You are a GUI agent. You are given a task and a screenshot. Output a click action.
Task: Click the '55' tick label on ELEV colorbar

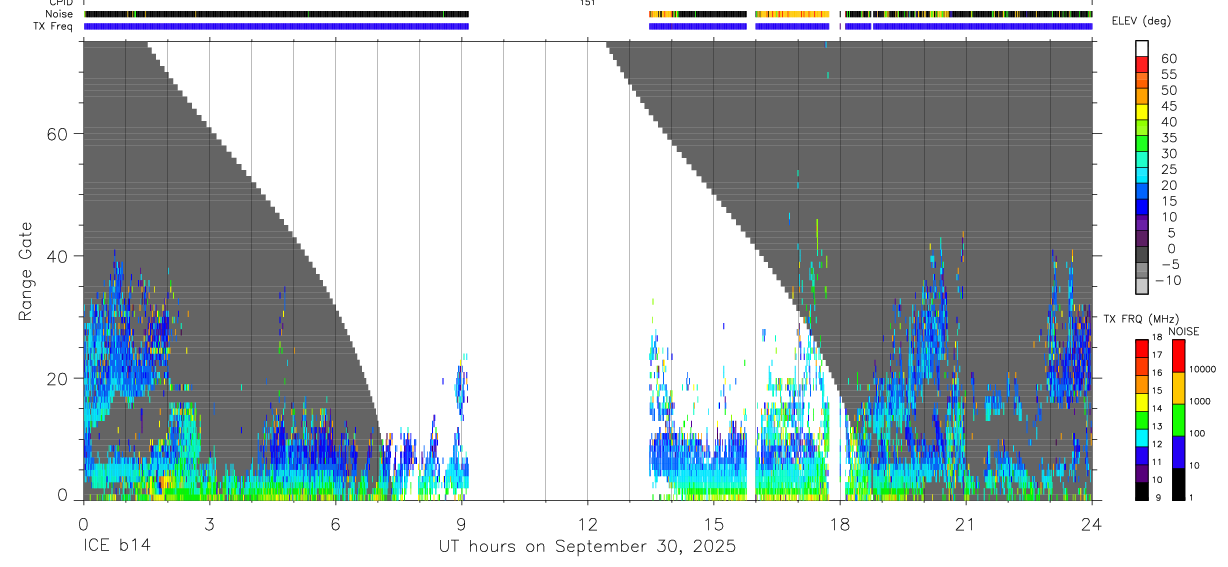(1167, 75)
